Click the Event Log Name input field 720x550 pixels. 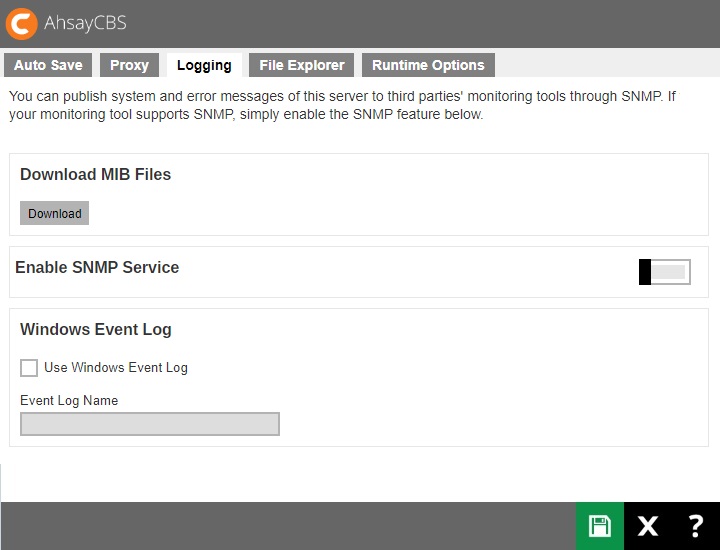click(150, 424)
